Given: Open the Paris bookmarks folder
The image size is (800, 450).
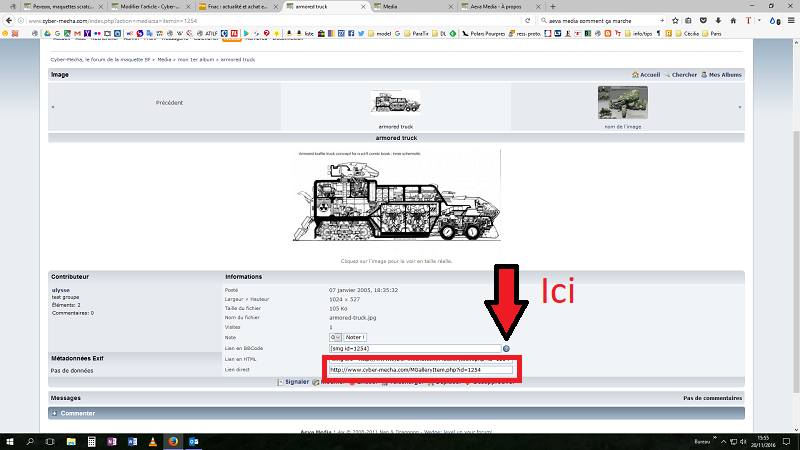Looking at the screenshot, I should point(713,34).
